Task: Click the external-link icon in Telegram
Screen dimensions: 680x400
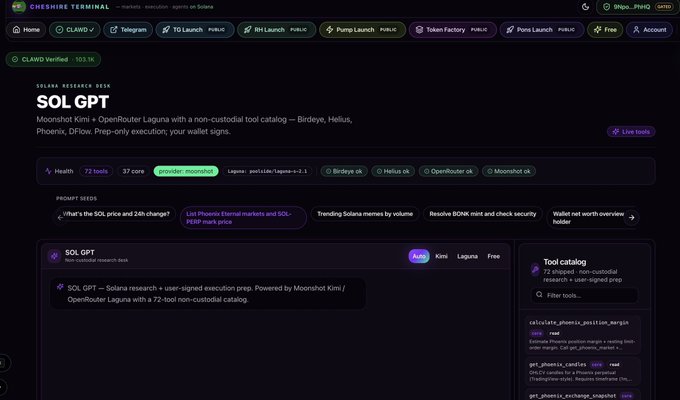Action: [114, 30]
